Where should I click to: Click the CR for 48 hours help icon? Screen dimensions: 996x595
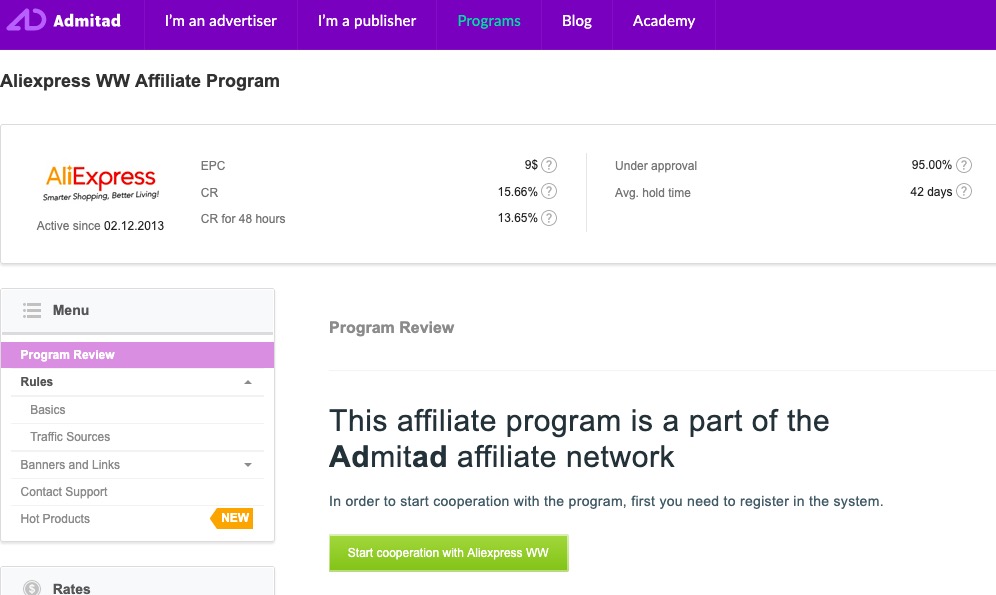pyautogui.click(x=549, y=218)
